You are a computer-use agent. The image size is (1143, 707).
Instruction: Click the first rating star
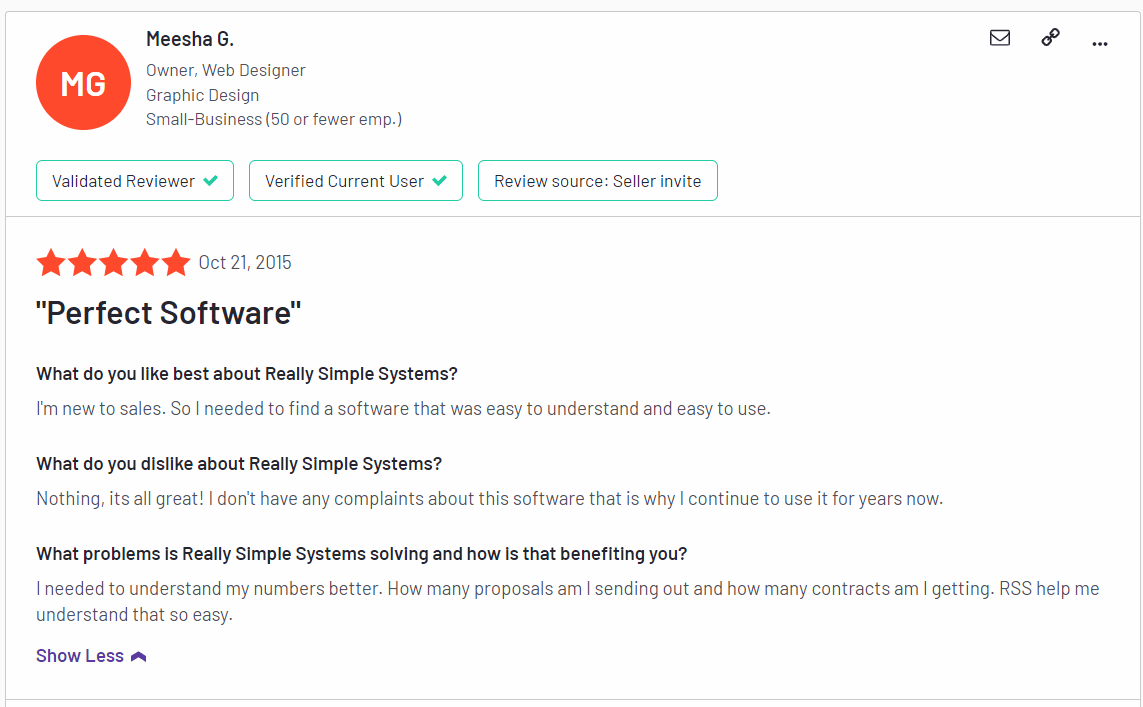51,262
